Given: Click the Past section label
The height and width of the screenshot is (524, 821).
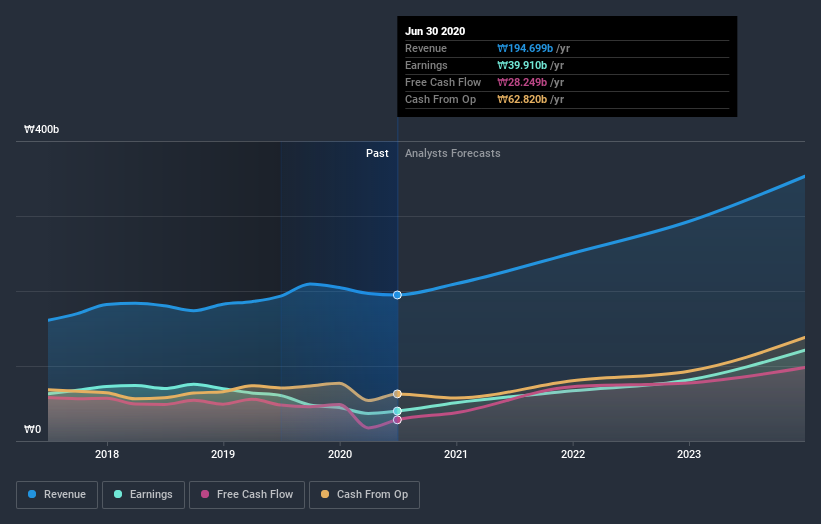Looking at the screenshot, I should (x=377, y=153).
